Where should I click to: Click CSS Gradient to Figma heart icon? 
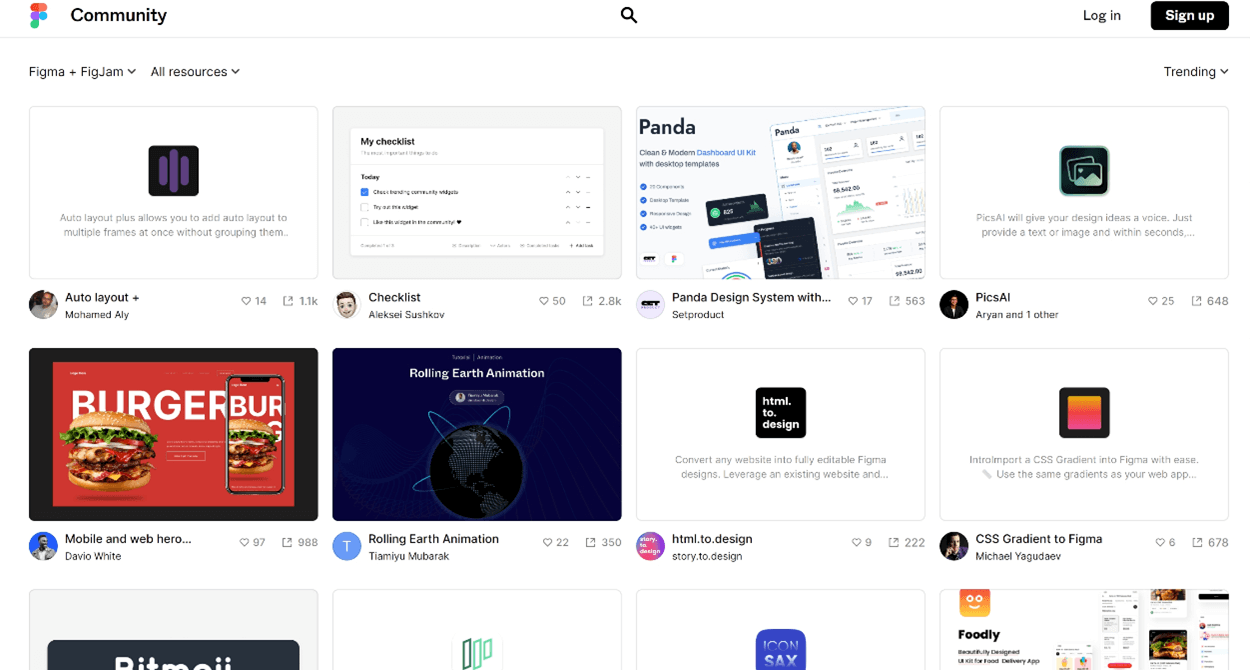[1160, 542]
